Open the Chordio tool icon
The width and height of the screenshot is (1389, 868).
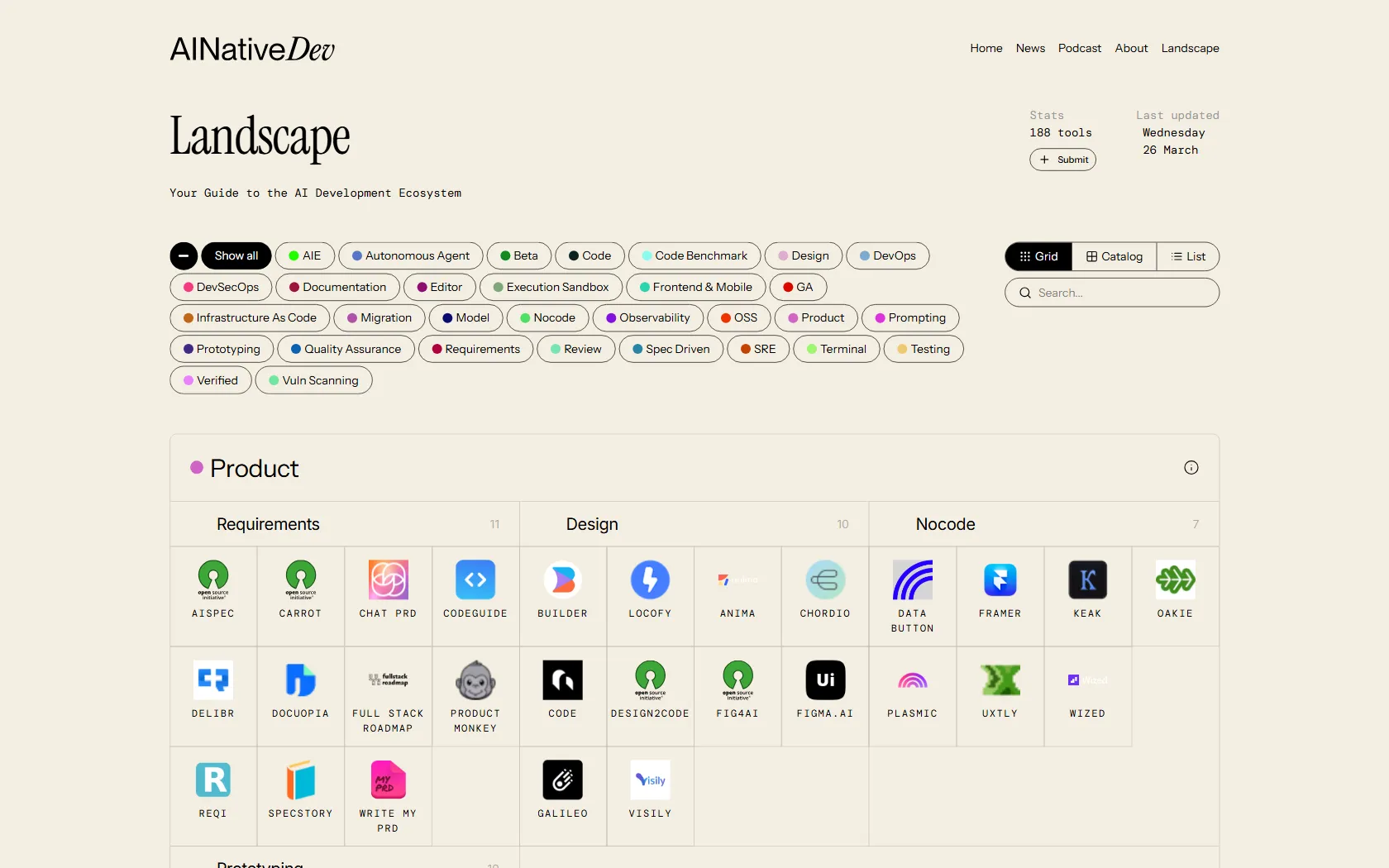pyautogui.click(x=825, y=579)
